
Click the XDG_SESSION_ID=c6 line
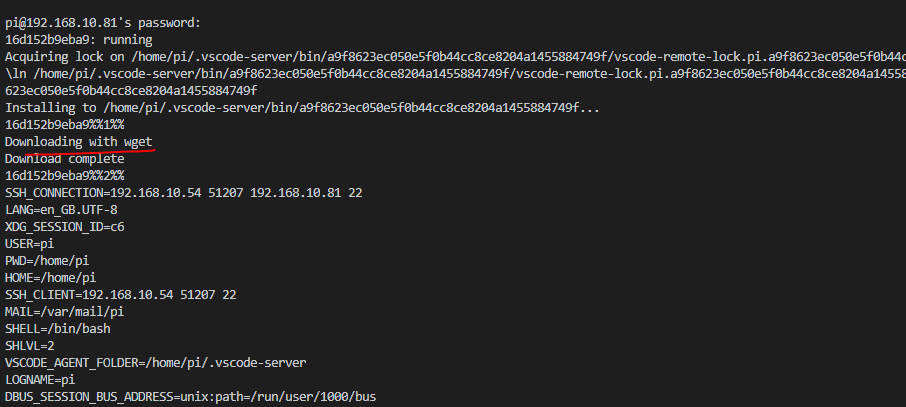(65, 226)
